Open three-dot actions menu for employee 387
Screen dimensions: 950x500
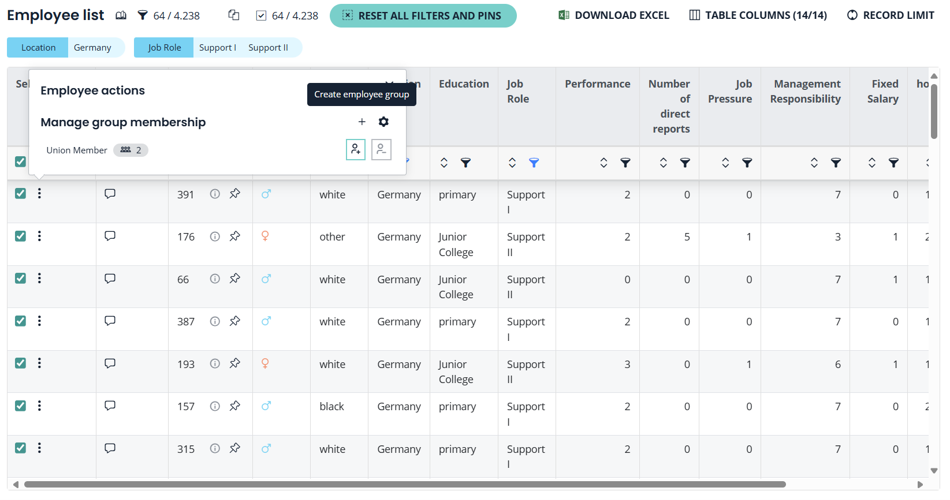(40, 321)
